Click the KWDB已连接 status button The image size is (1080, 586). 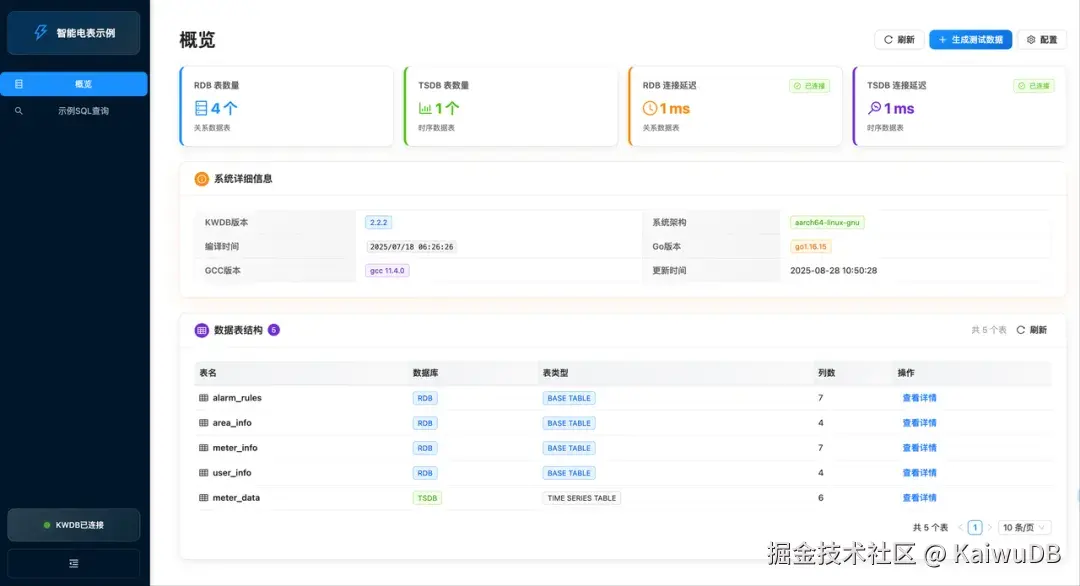(74, 525)
